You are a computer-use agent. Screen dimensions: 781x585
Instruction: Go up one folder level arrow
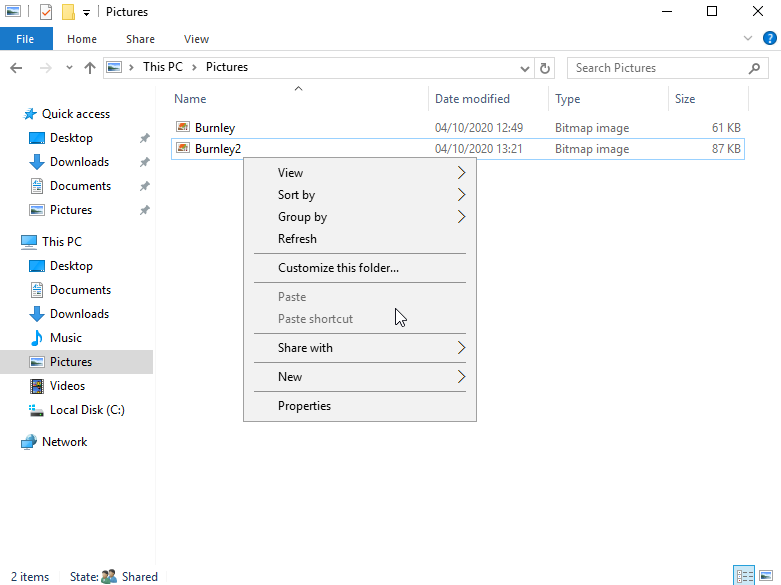click(x=90, y=68)
